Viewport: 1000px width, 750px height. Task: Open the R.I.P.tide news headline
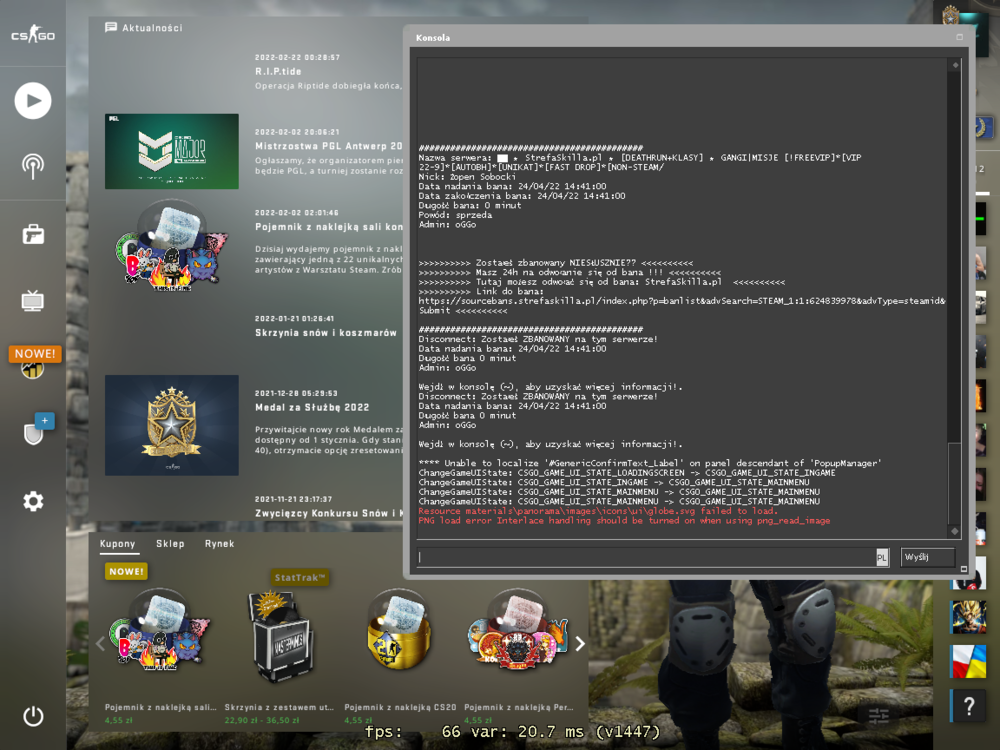pyautogui.click(x=278, y=71)
